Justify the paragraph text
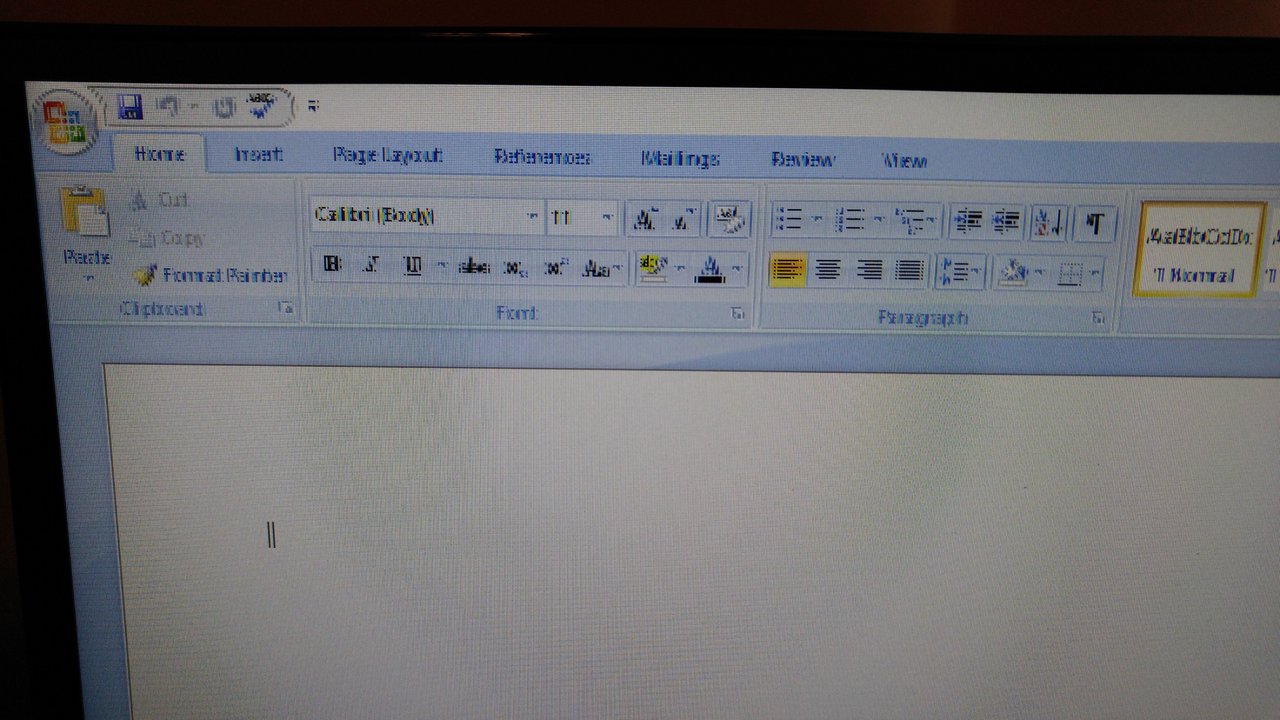This screenshot has height=720, width=1280. [x=909, y=270]
